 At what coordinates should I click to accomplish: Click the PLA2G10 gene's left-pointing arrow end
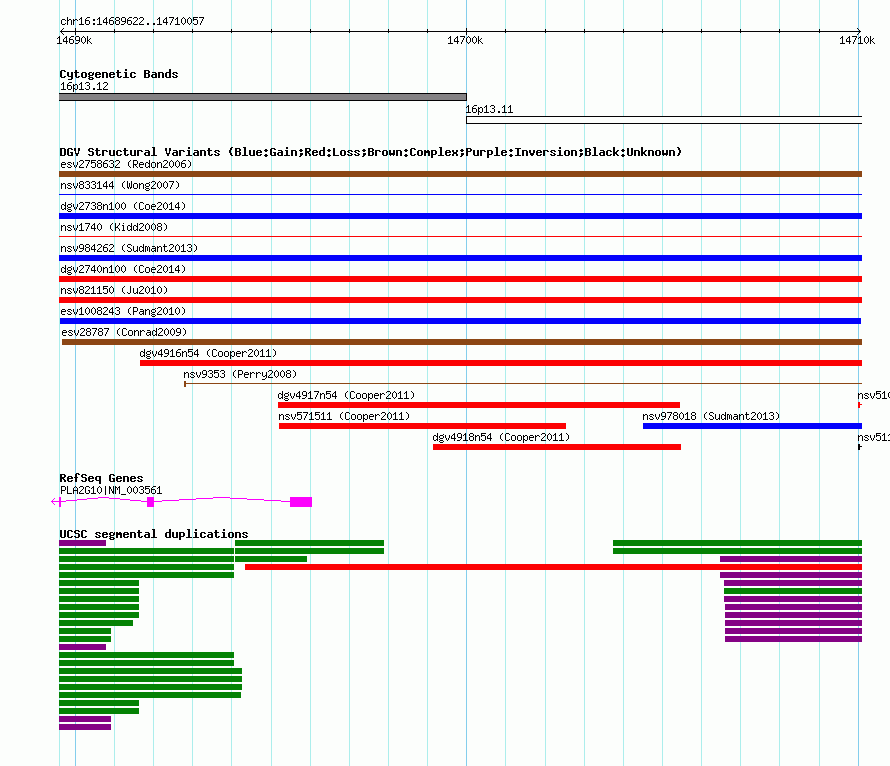(x=56, y=502)
